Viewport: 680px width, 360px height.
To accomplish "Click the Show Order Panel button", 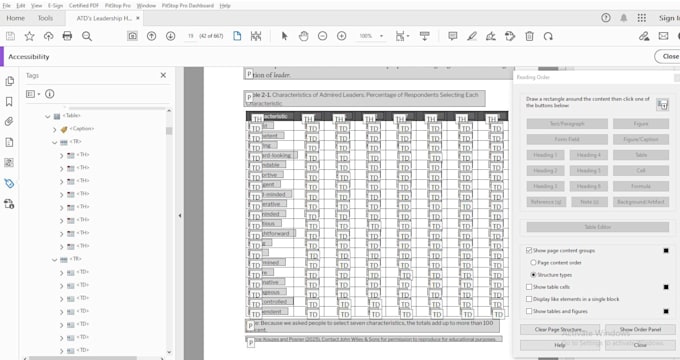I will (640, 329).
